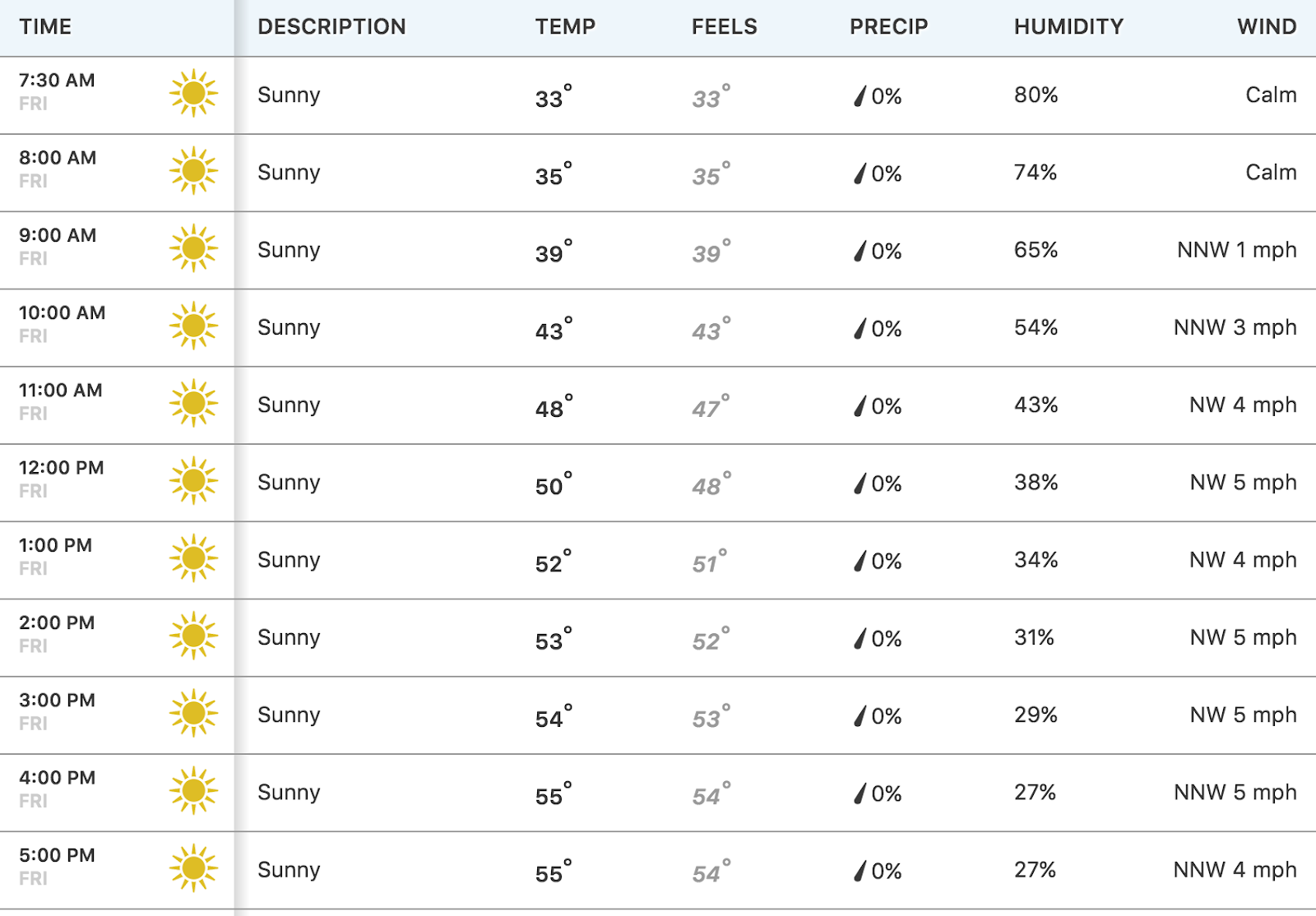Screen dimensions: 1316x916
Task: Click the sun icon for 7:30 AM
Action: [x=193, y=93]
